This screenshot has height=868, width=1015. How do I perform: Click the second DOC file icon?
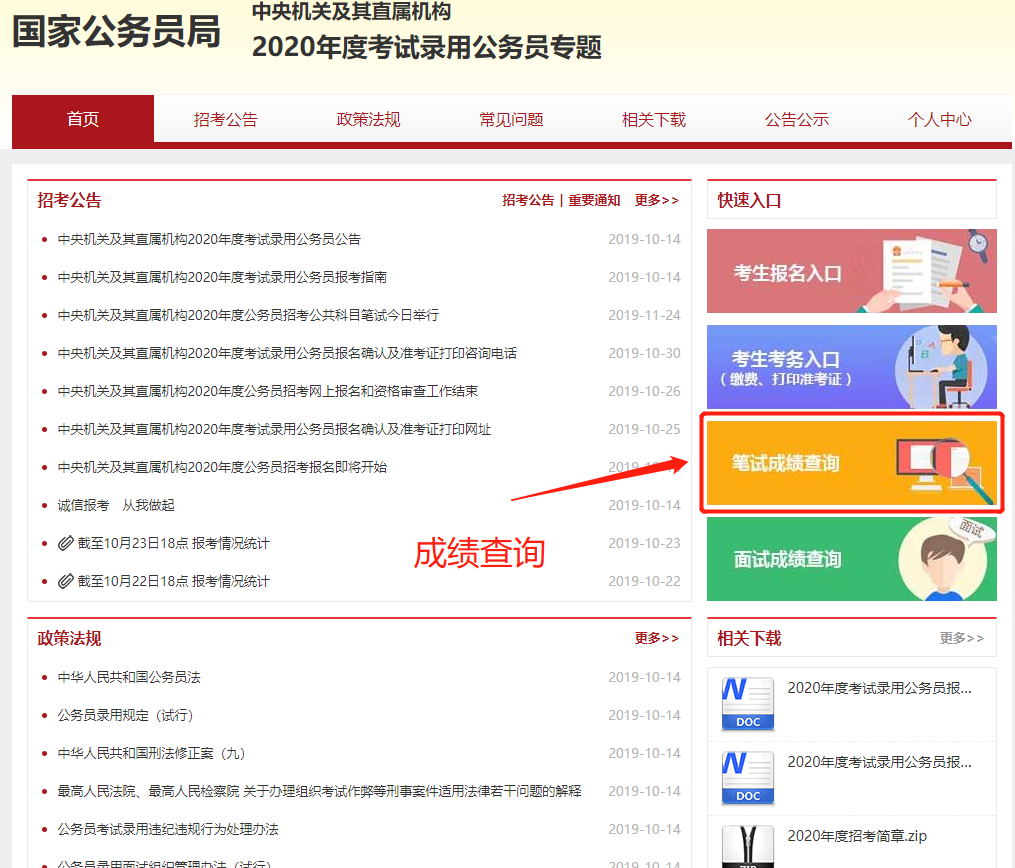click(x=747, y=778)
